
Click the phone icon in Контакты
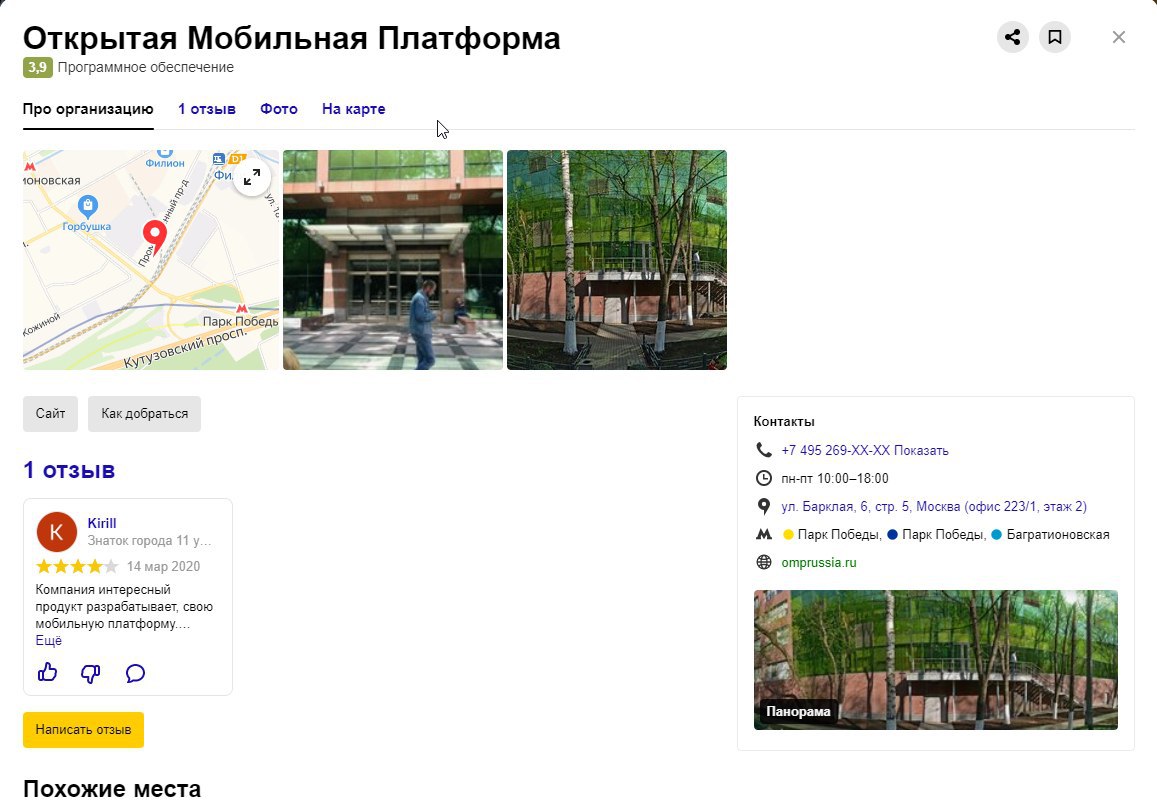(764, 450)
